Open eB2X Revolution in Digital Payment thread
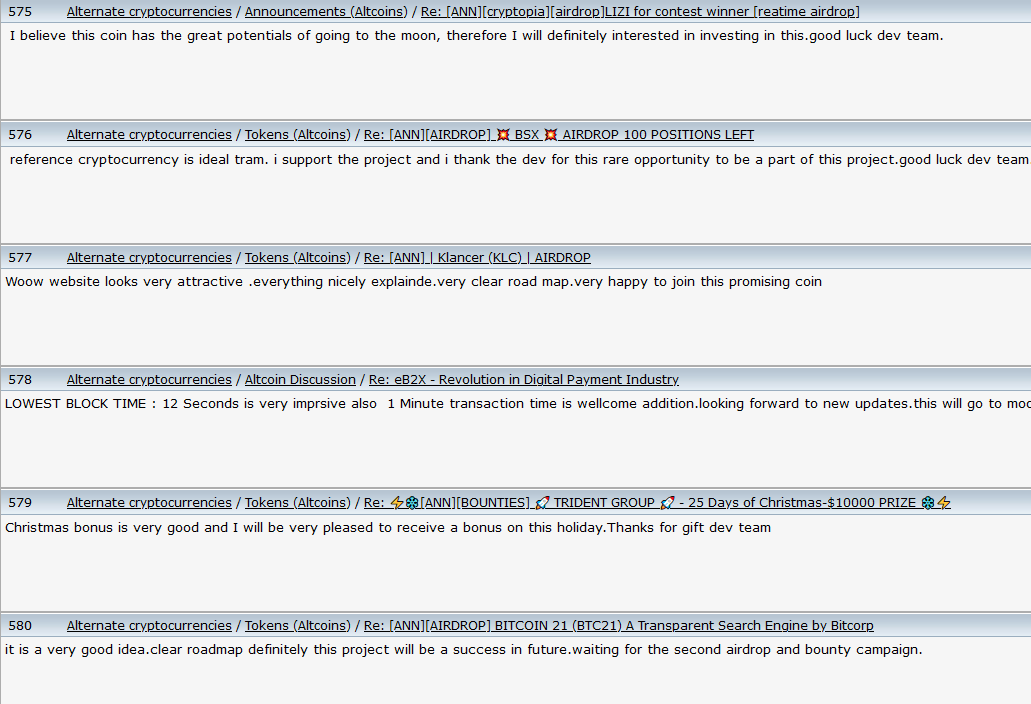The image size is (1031, 704). point(523,380)
